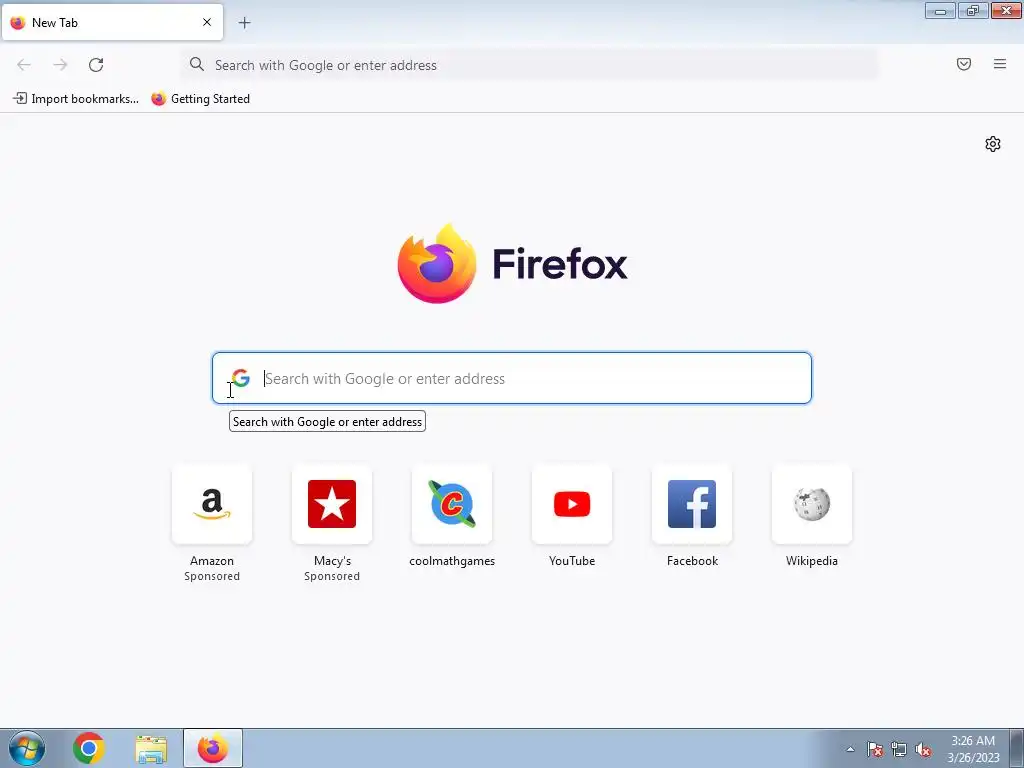This screenshot has width=1024, height=768.
Task: Open the Getting Started bookmark
Action: tap(200, 99)
